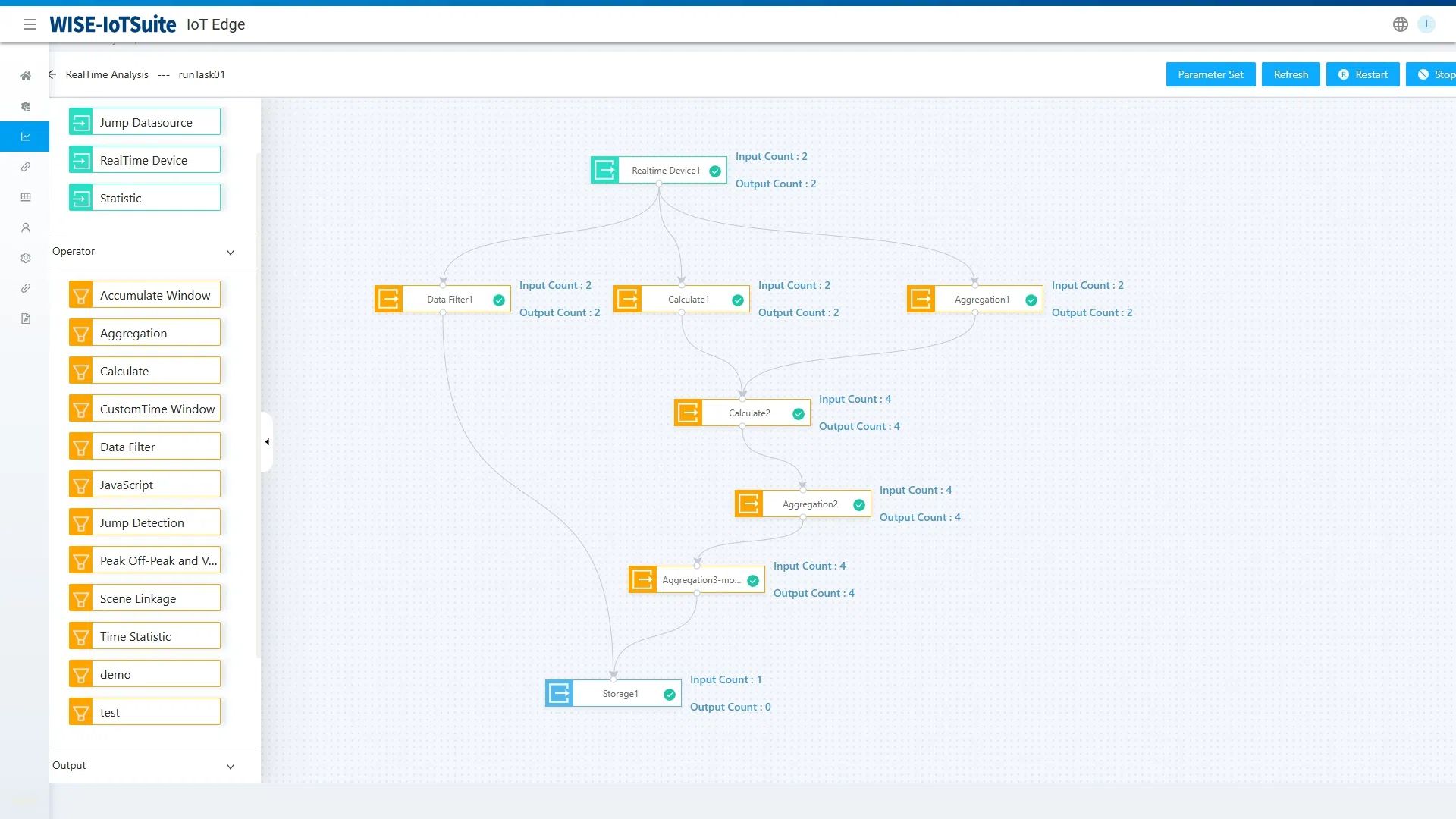
Task: Select the Refresh menu action
Action: pyautogui.click(x=1291, y=74)
